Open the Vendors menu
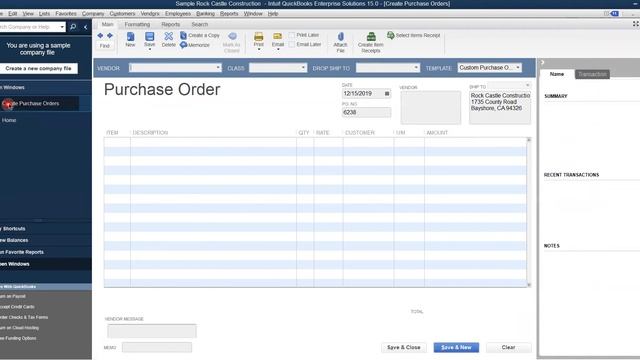 pyautogui.click(x=150, y=13)
